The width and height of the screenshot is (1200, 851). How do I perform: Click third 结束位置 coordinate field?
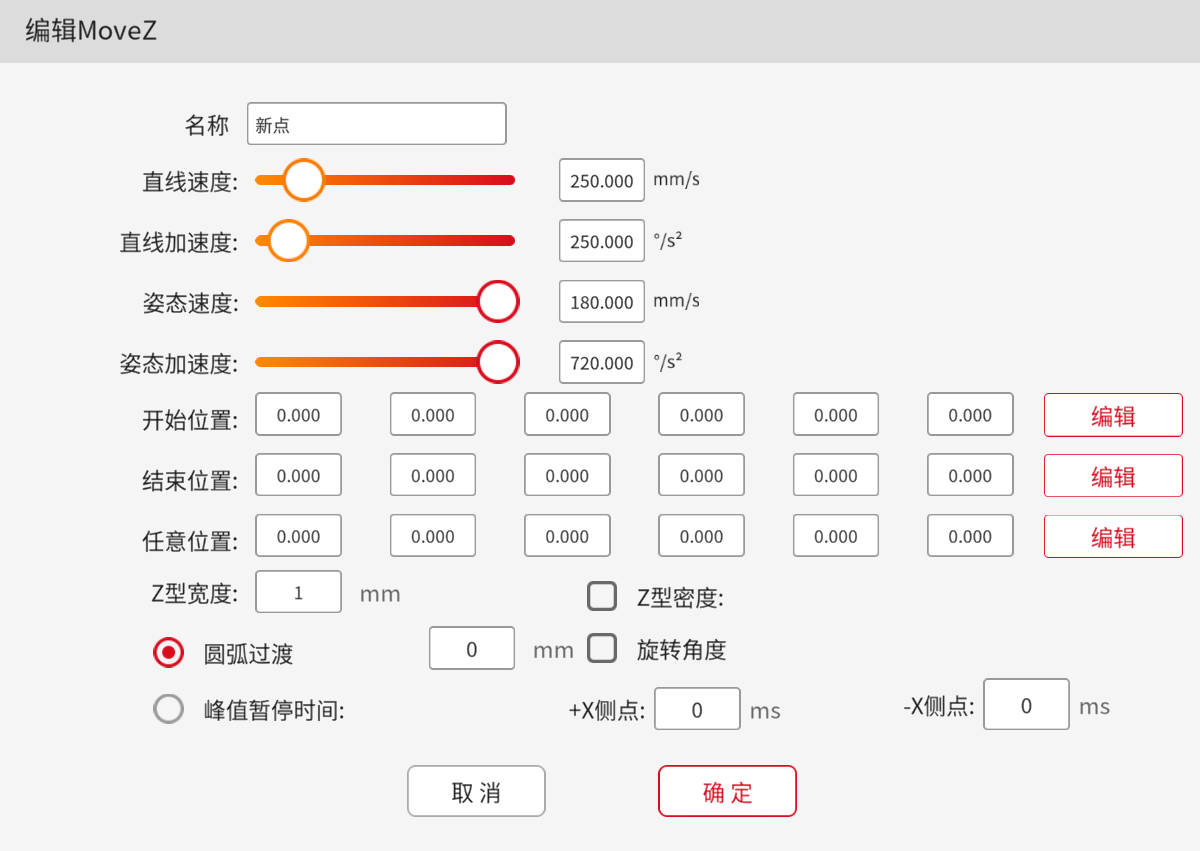point(567,475)
